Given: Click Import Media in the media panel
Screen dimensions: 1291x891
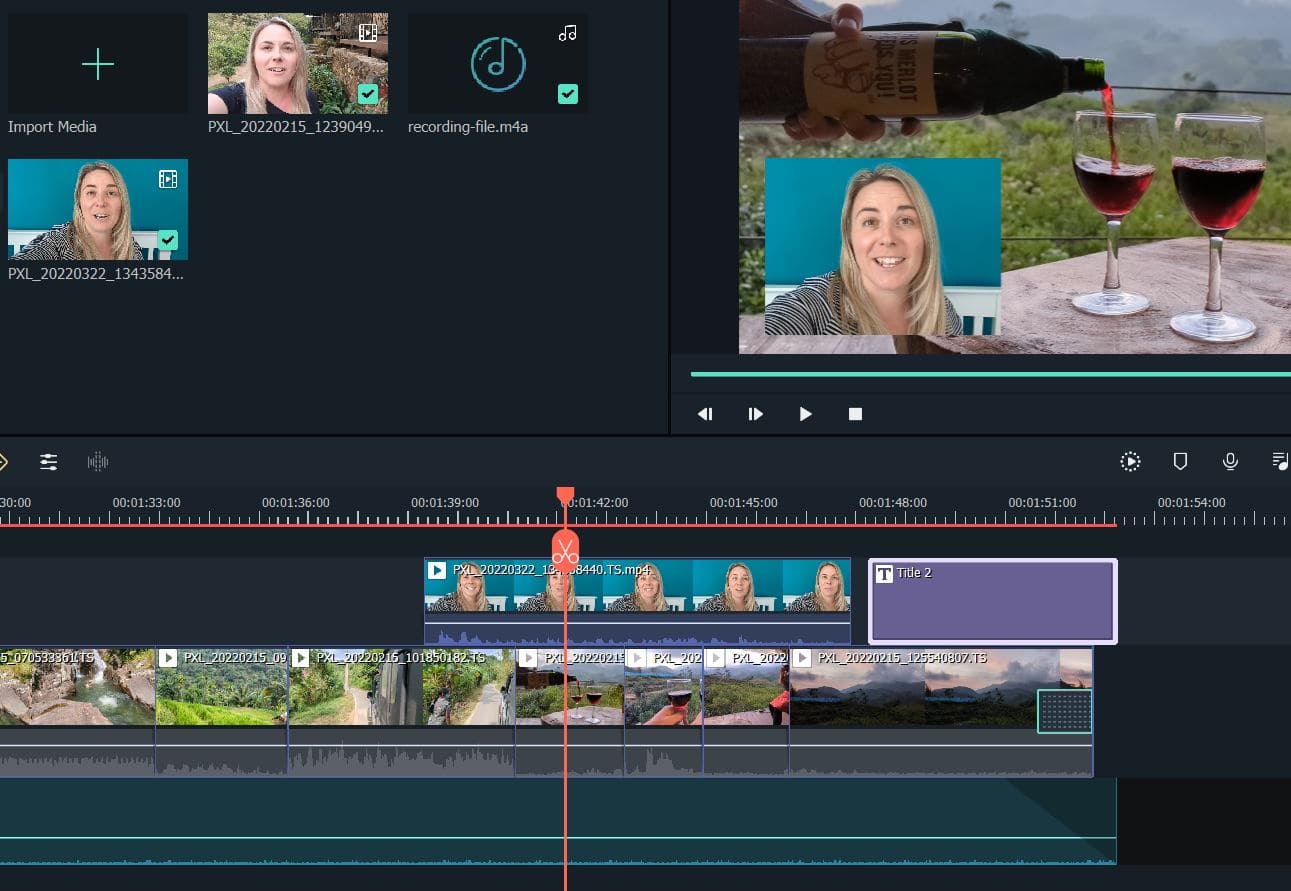Looking at the screenshot, I should [97, 63].
